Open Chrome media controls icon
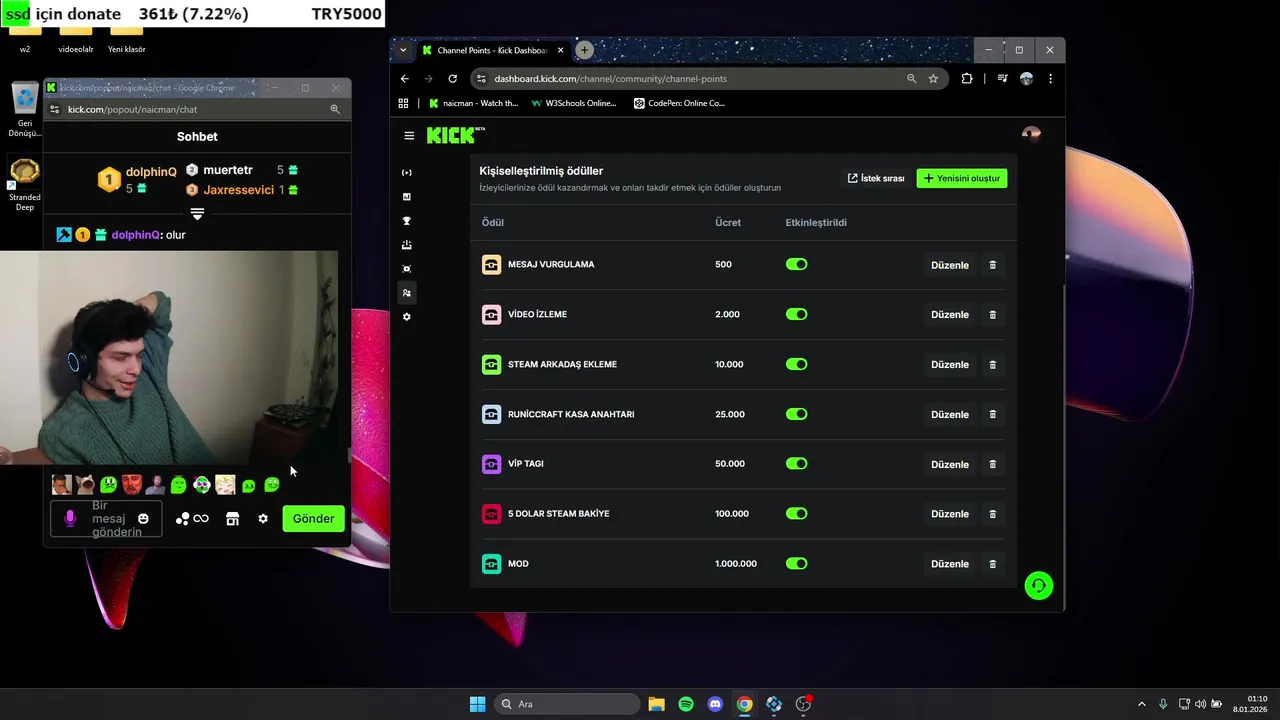This screenshot has width=1280, height=720. (1002, 78)
